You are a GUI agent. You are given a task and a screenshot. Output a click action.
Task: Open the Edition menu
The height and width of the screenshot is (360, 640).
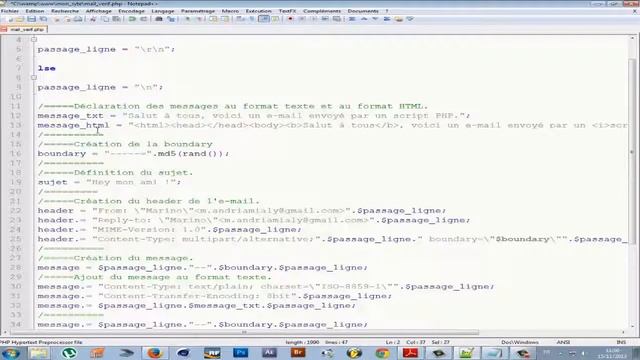[x=35, y=11]
